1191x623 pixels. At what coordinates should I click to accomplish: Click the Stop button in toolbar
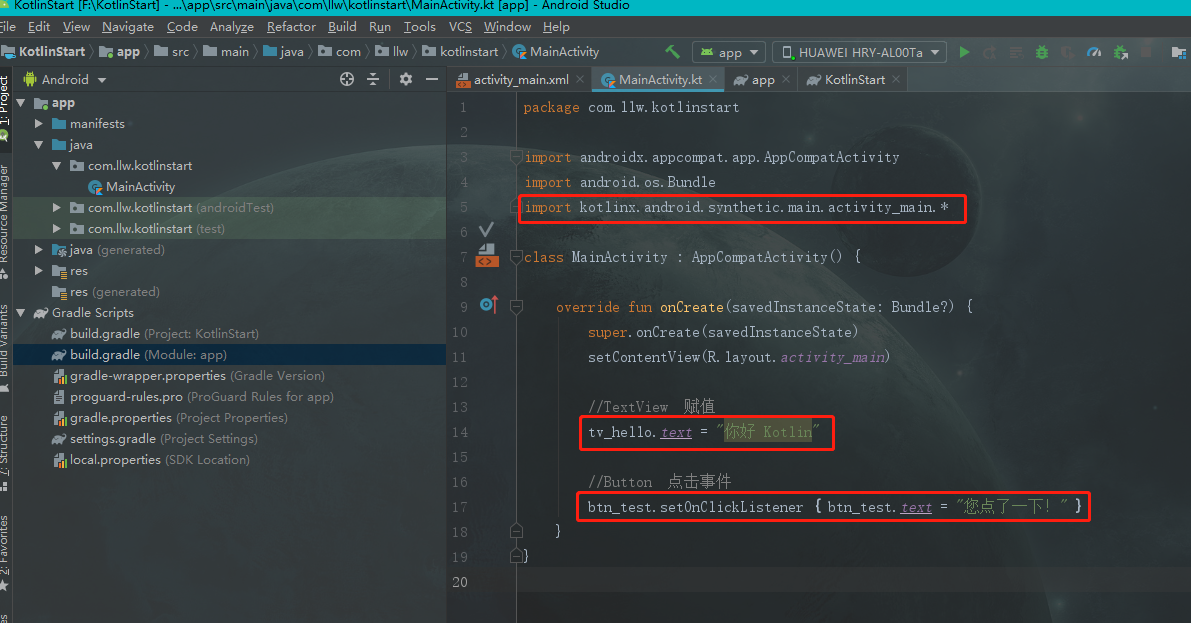coord(1146,52)
